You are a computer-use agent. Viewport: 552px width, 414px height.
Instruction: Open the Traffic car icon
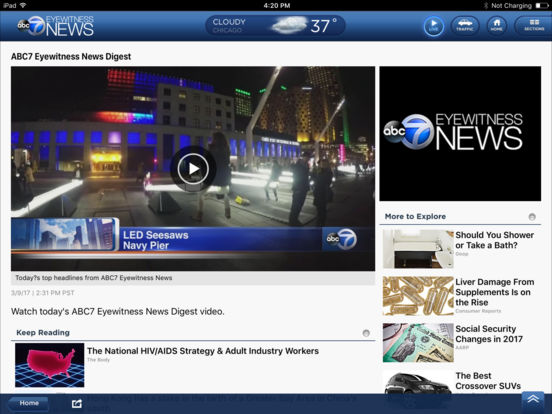point(465,26)
